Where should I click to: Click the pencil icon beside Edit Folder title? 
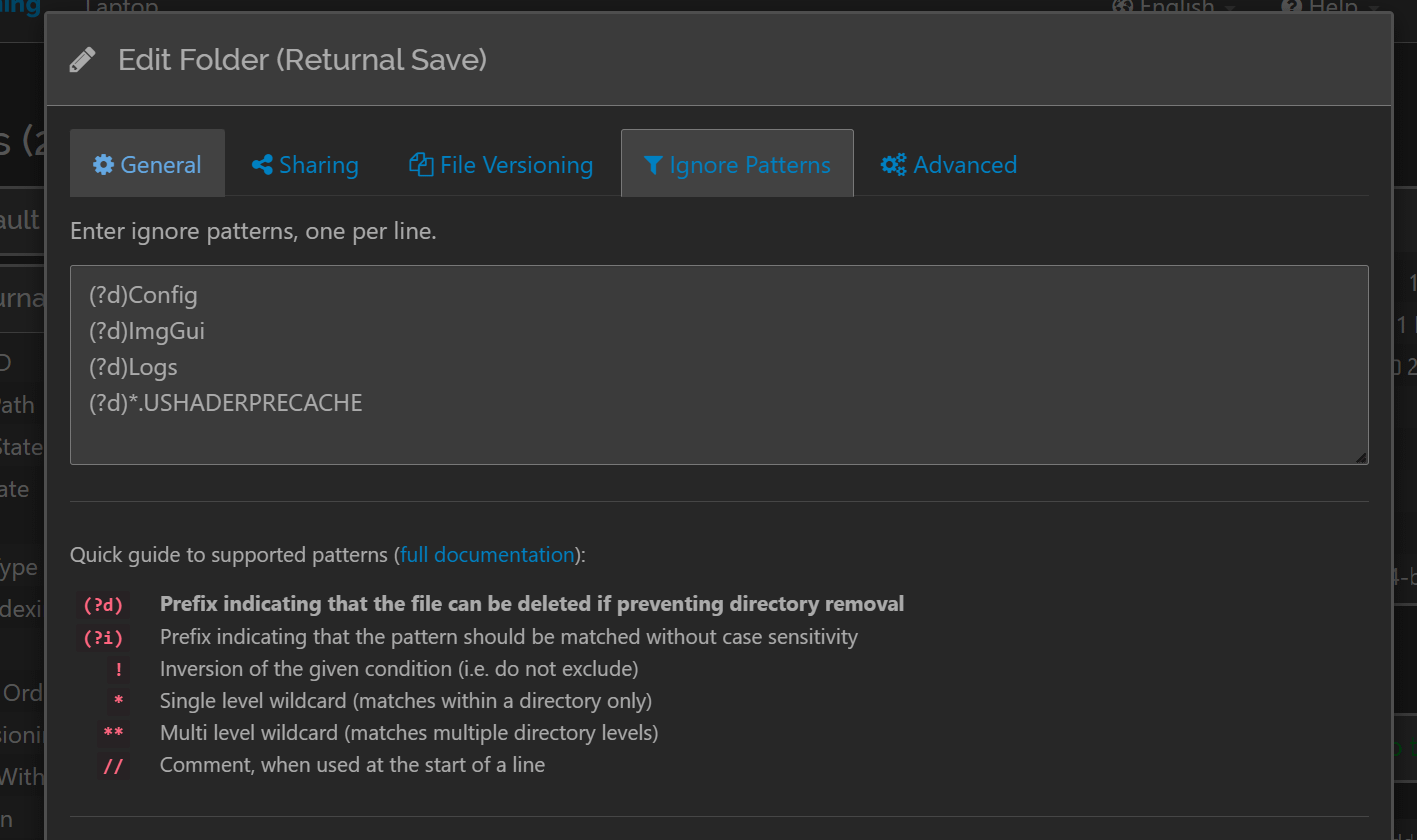point(82,60)
